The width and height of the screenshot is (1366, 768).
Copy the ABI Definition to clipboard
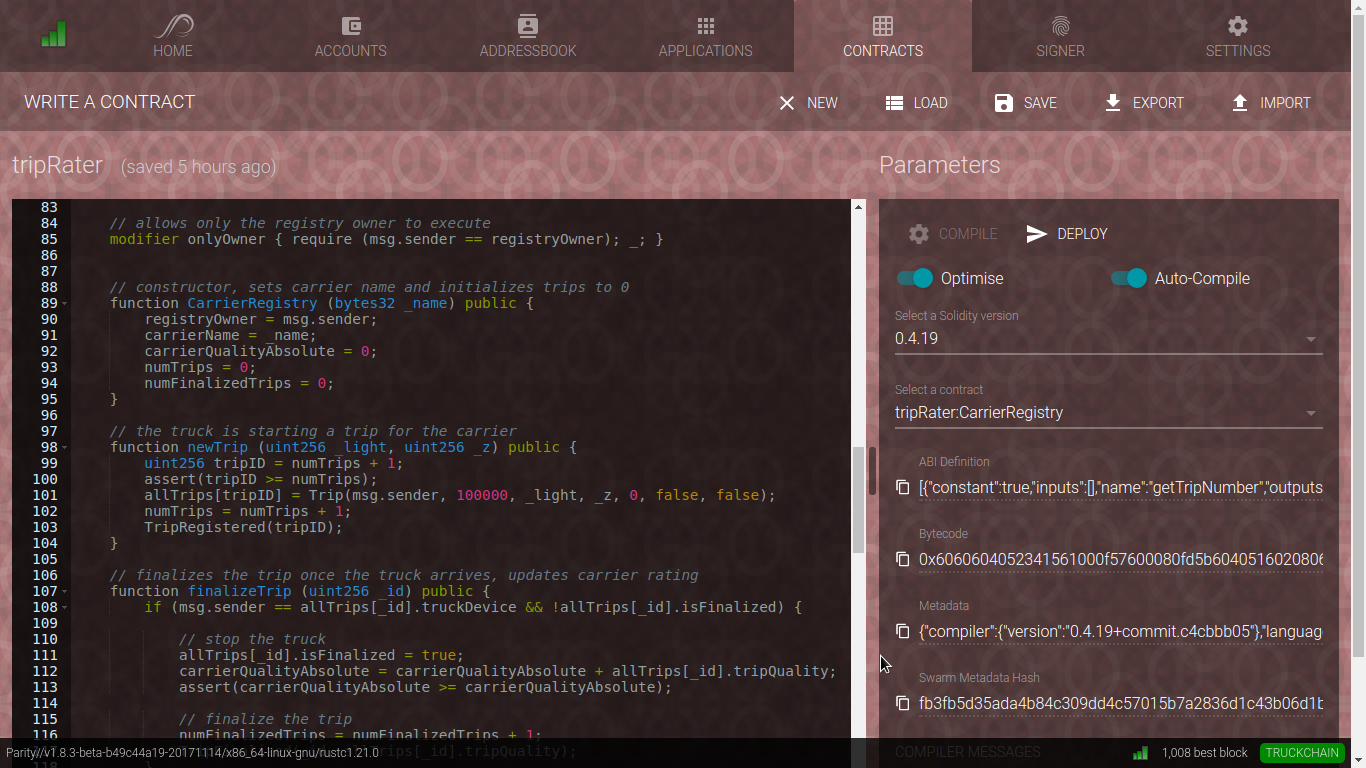pos(903,487)
